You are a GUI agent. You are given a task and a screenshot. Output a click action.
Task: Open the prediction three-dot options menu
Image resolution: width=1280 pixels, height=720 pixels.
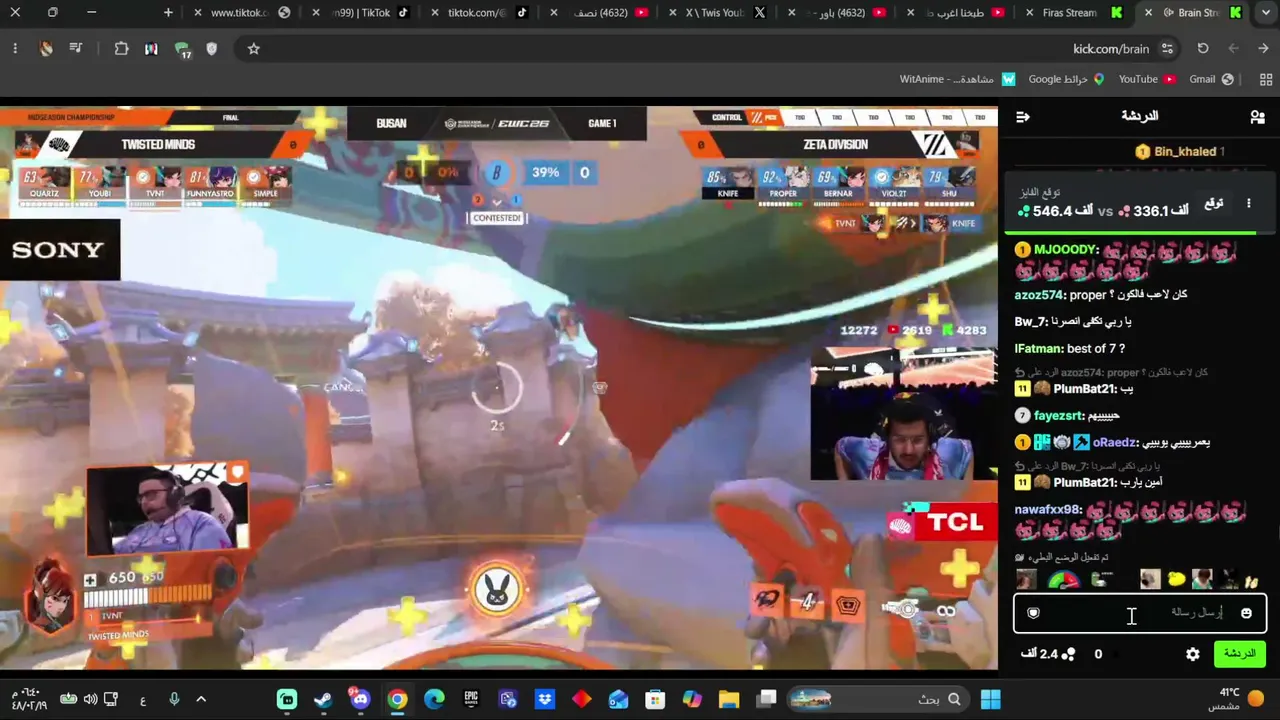coord(1249,203)
